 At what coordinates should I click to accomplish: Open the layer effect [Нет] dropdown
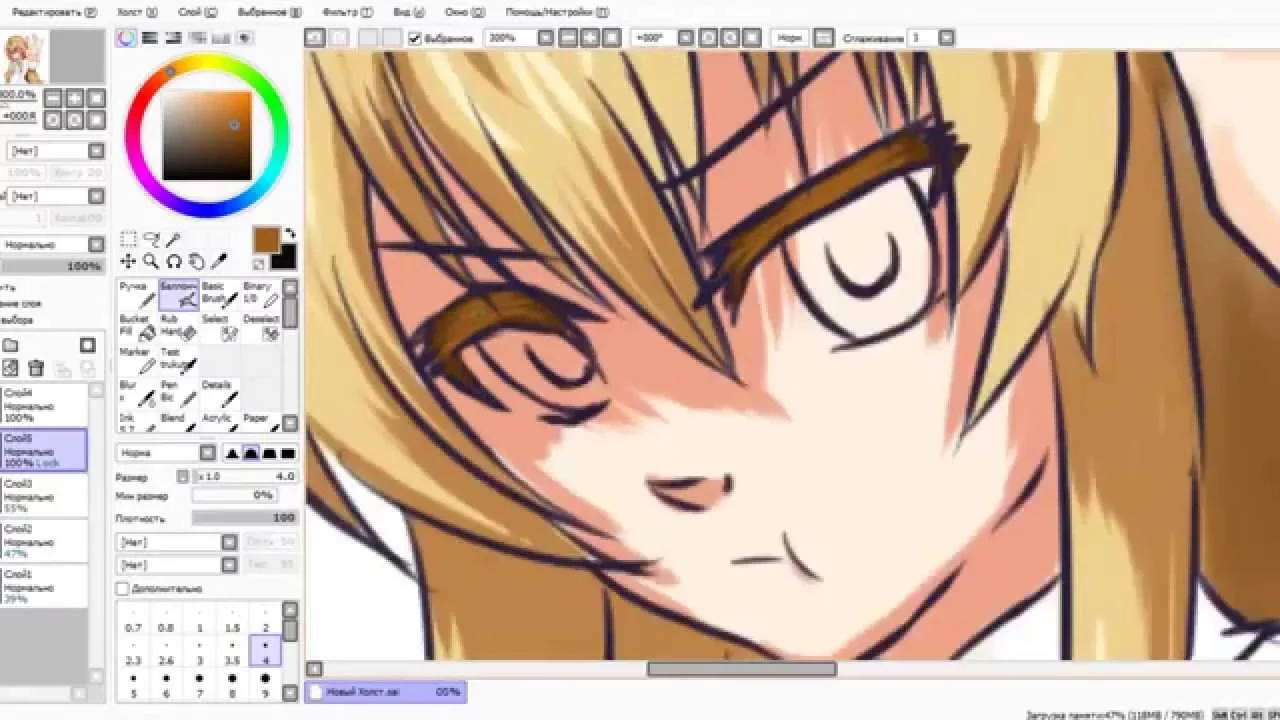tap(96, 196)
